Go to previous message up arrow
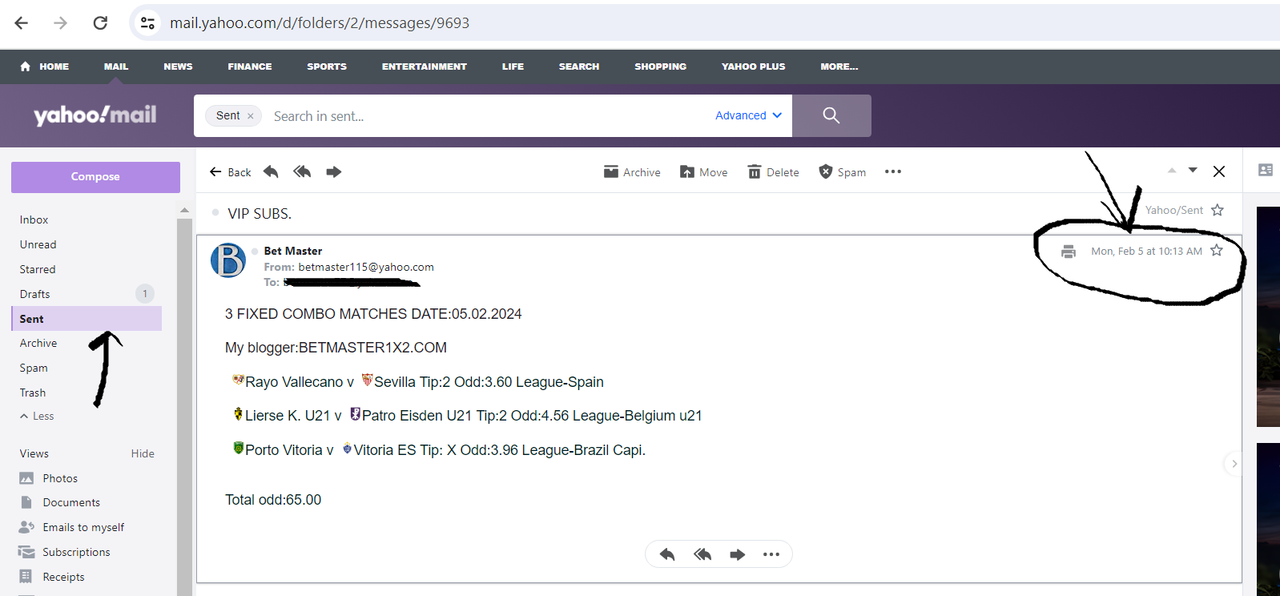This screenshot has height=596, width=1280. (x=1172, y=171)
